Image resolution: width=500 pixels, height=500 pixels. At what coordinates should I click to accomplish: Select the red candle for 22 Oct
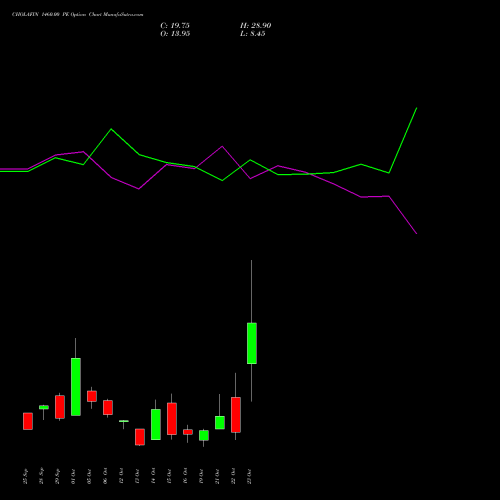coord(236,415)
